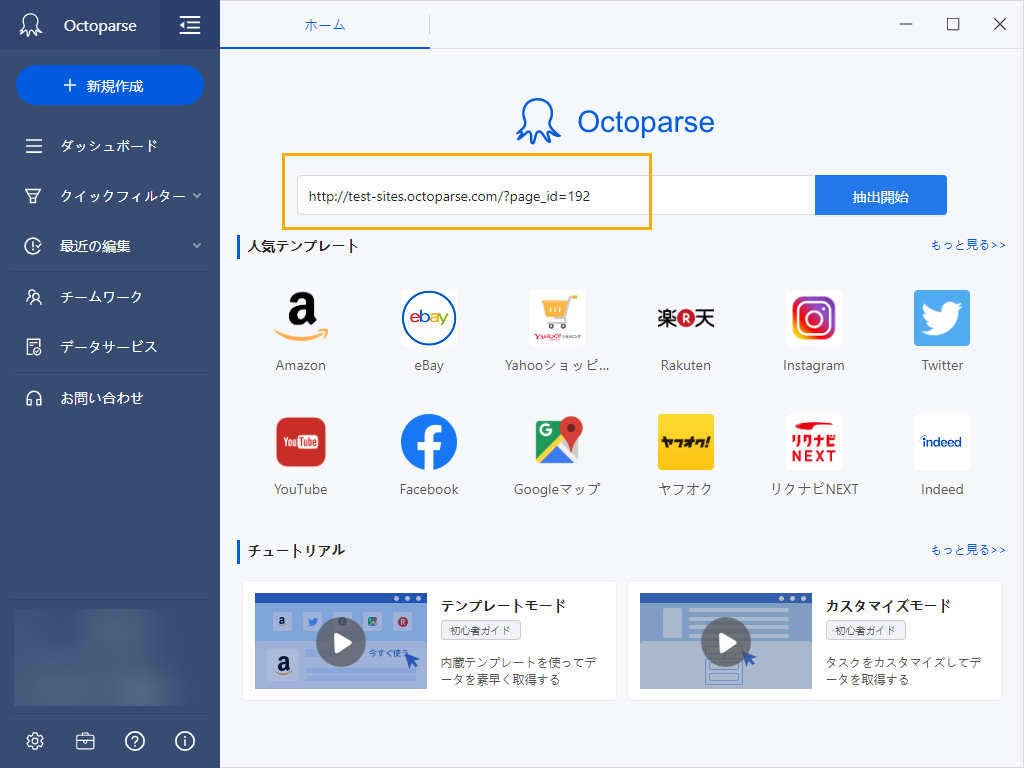
Task: Select the Facebook template icon
Action: (x=428, y=442)
